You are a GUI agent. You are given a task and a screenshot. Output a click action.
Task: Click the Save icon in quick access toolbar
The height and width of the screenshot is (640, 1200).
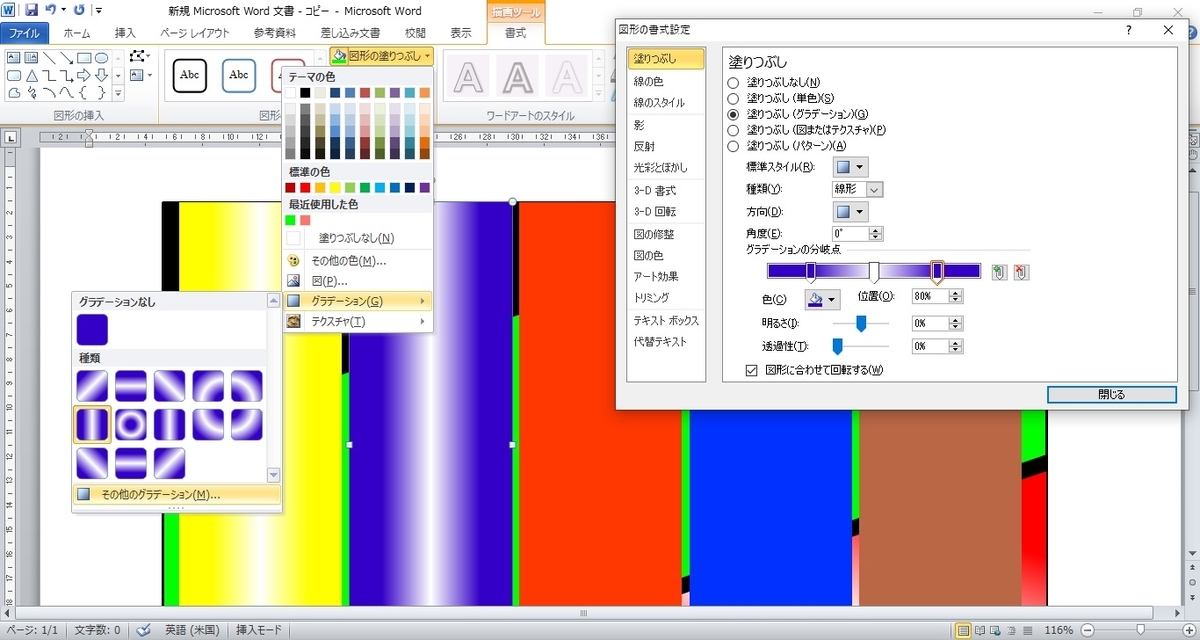click(x=32, y=10)
